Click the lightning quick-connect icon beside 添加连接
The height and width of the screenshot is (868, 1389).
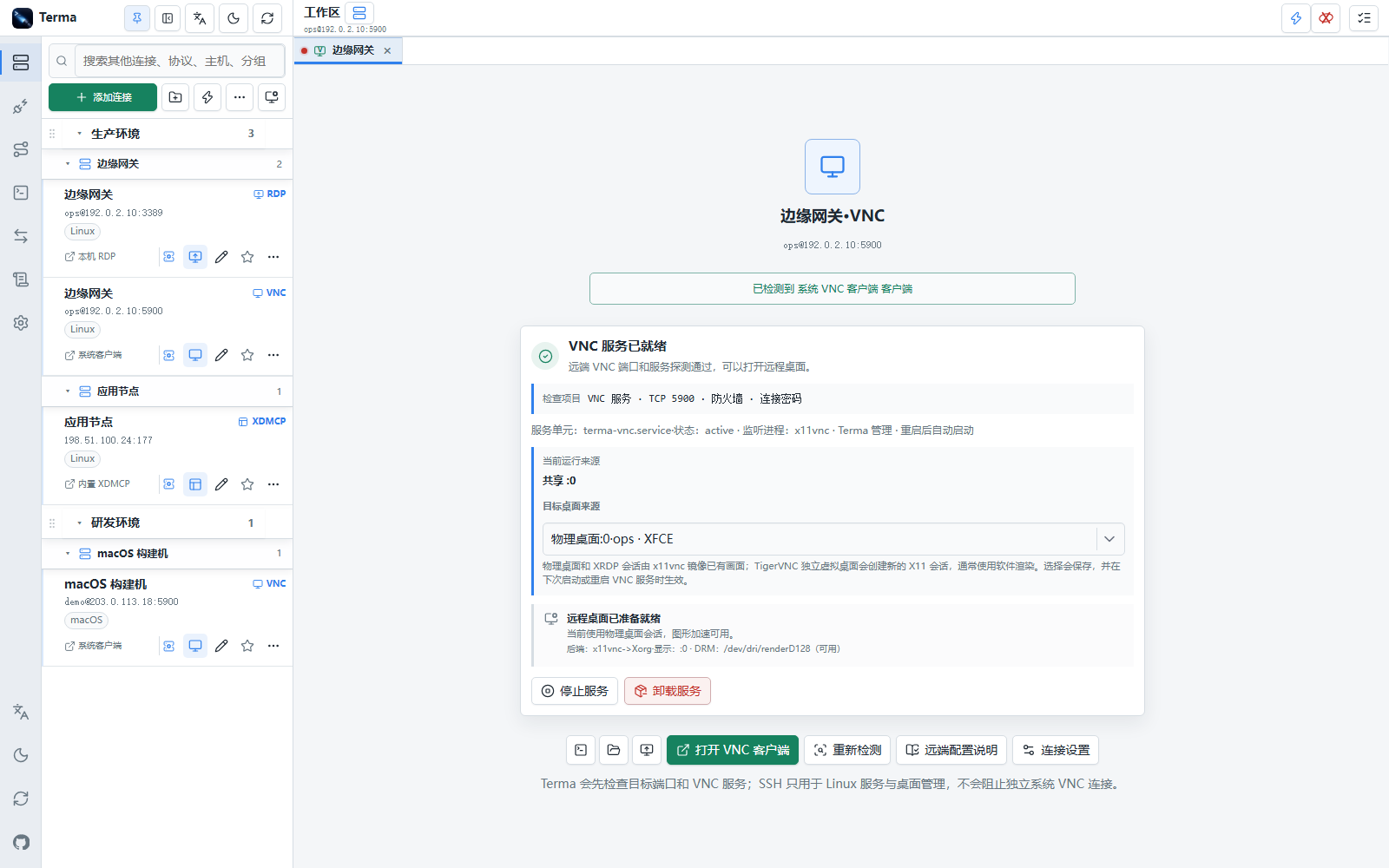coord(207,97)
